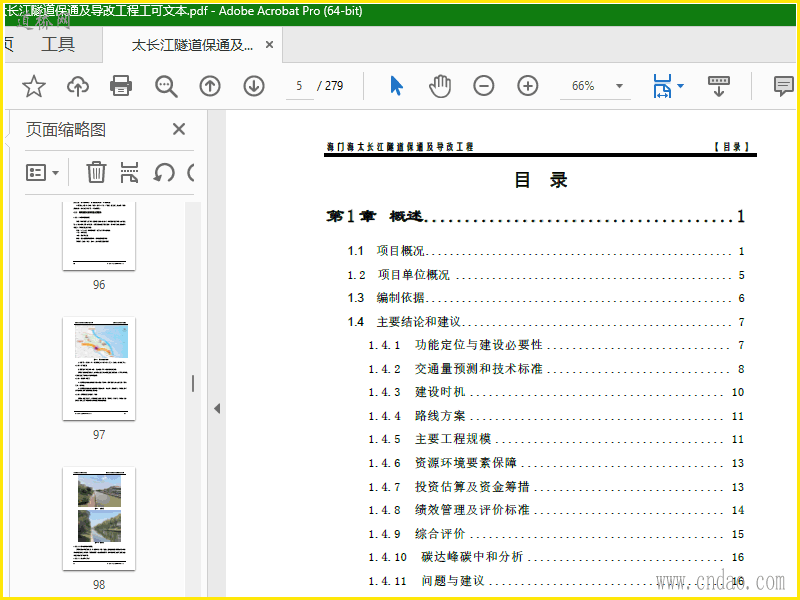The width and height of the screenshot is (800, 600).
Task: Click the scrolling mode keyboard-arrow icon
Action: click(718, 86)
